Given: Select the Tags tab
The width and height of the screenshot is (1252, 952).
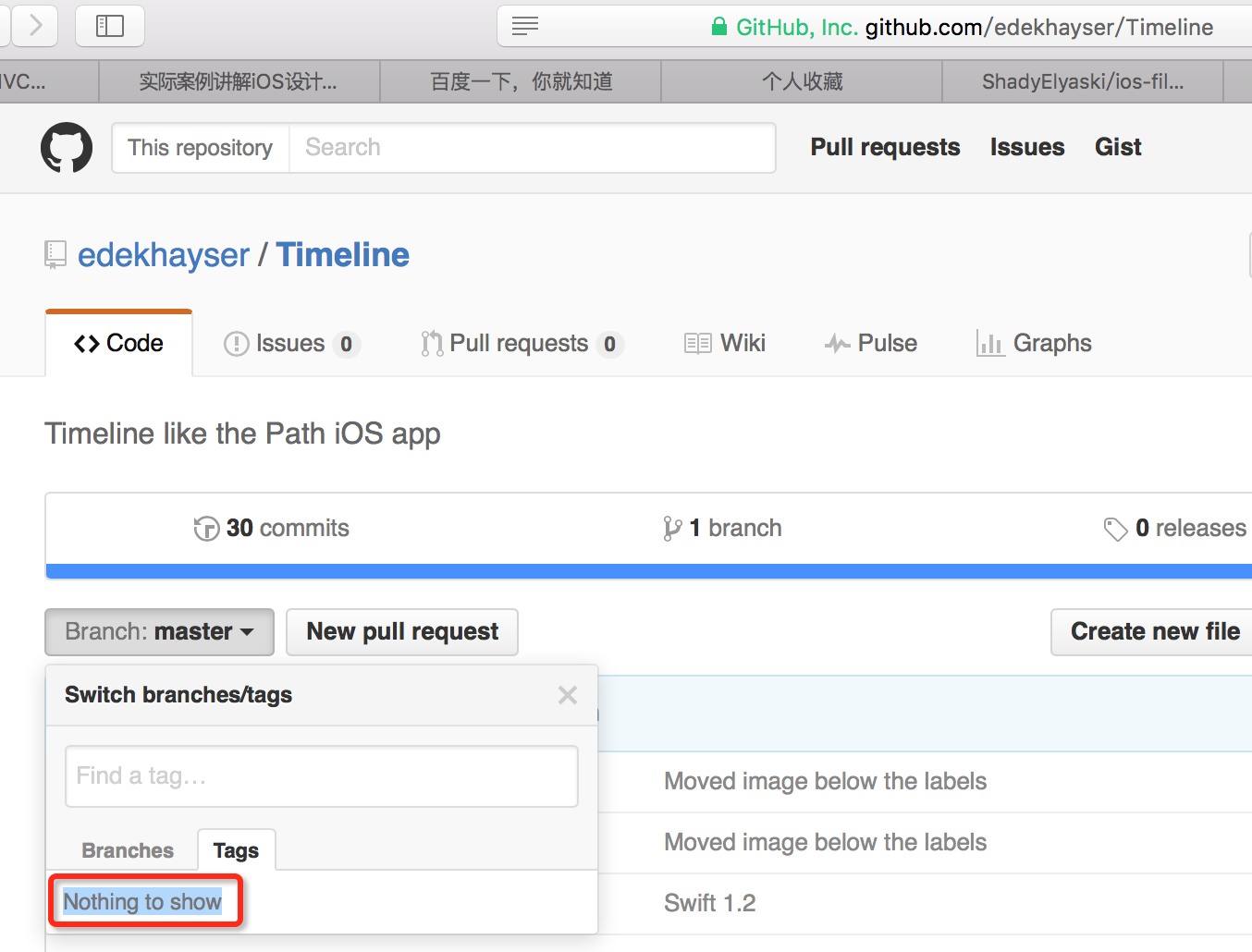Looking at the screenshot, I should [x=236, y=850].
